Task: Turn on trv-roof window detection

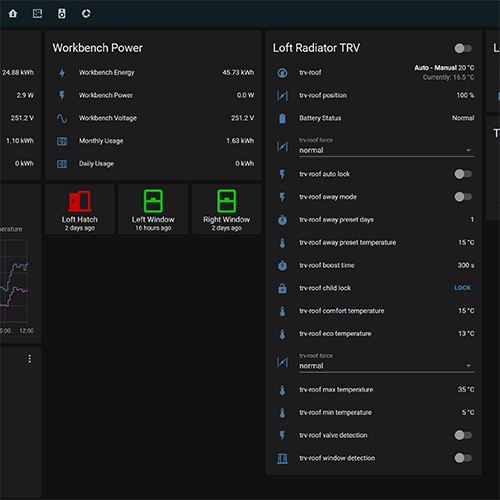Action: coord(463,458)
